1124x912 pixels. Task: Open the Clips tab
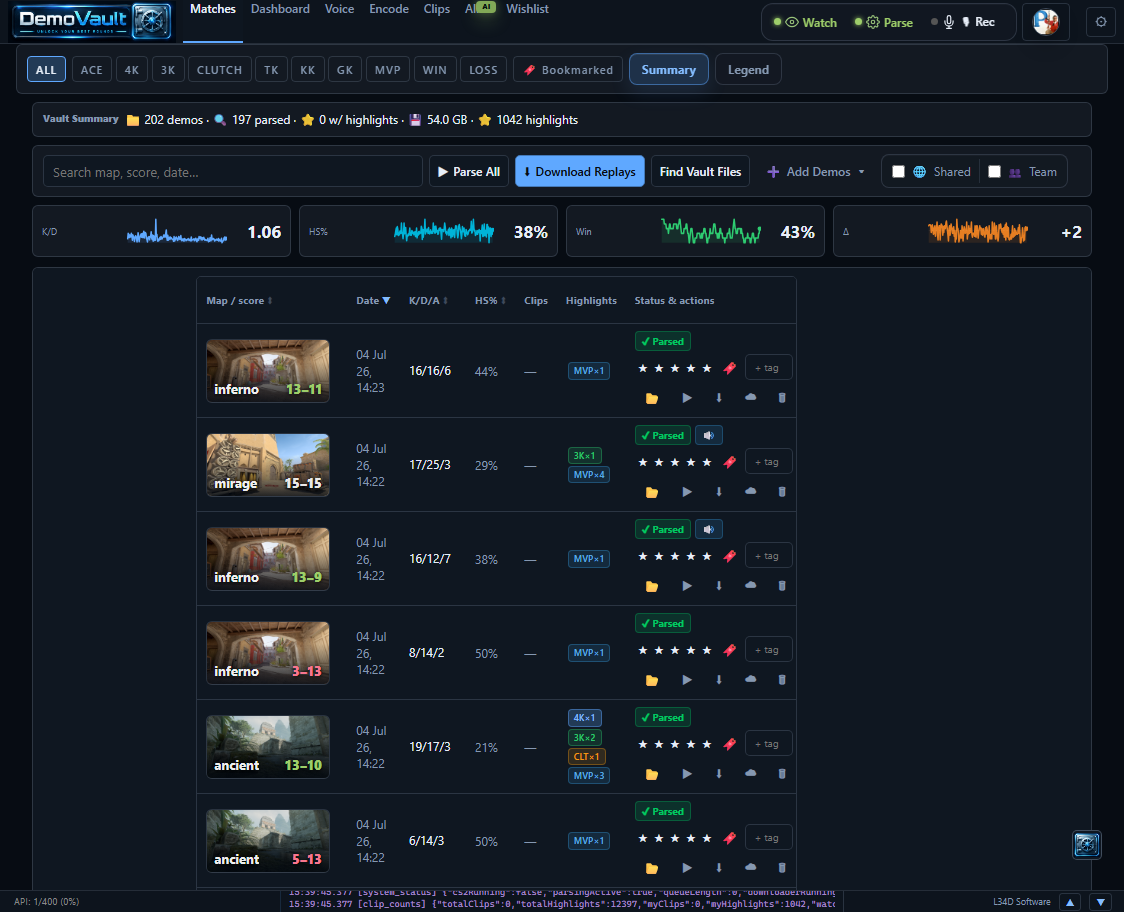point(437,9)
